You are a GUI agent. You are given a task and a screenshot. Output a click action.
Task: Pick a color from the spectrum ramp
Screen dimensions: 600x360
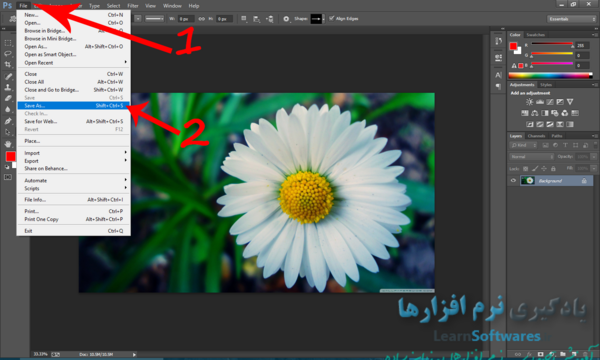tap(550, 75)
